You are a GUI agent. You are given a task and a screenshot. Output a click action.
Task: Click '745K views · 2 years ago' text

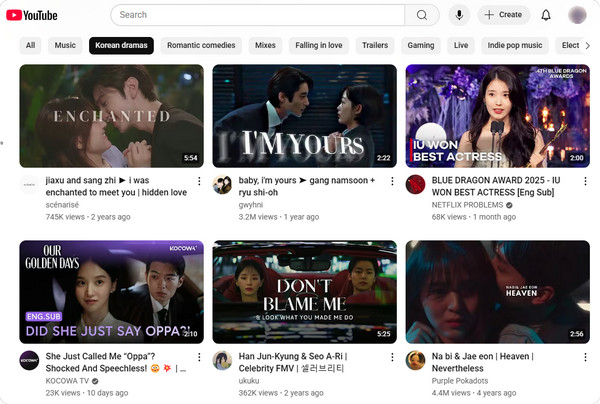[x=88, y=217]
